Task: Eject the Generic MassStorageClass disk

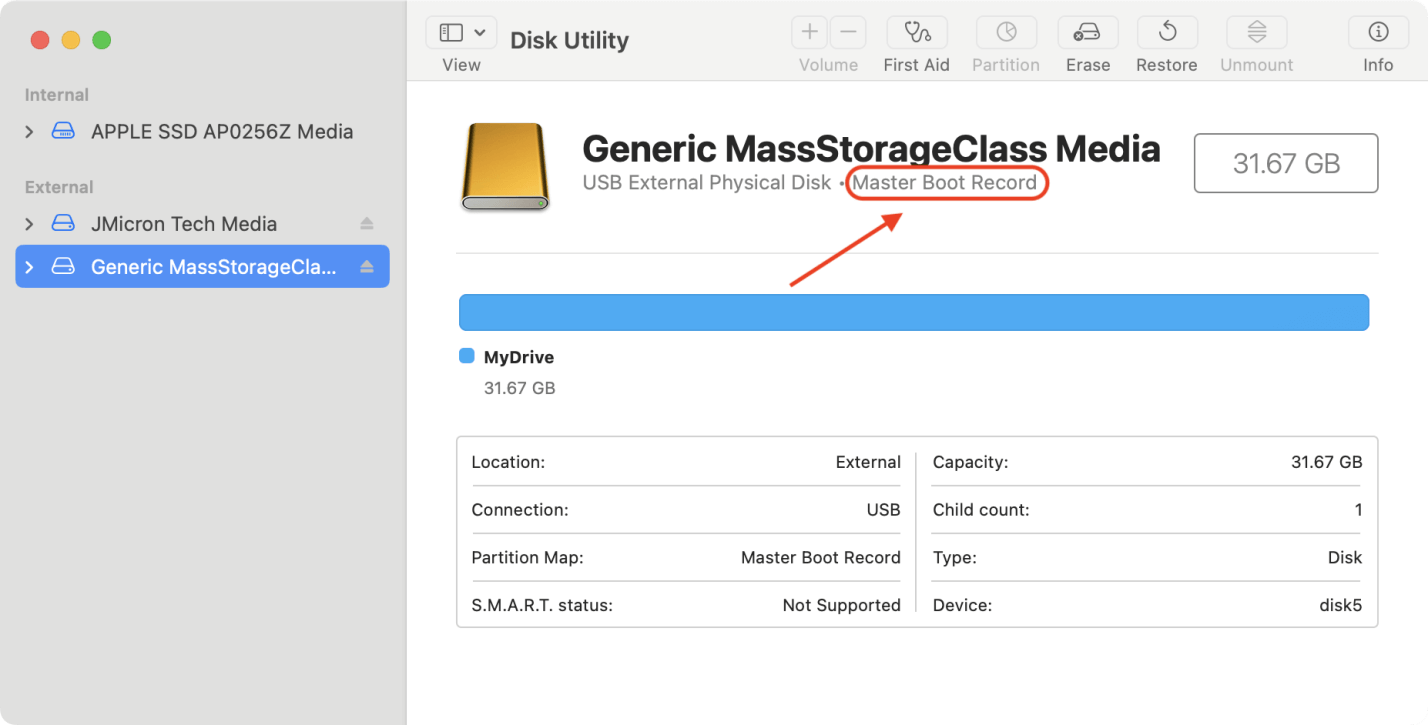Action: pos(367,267)
